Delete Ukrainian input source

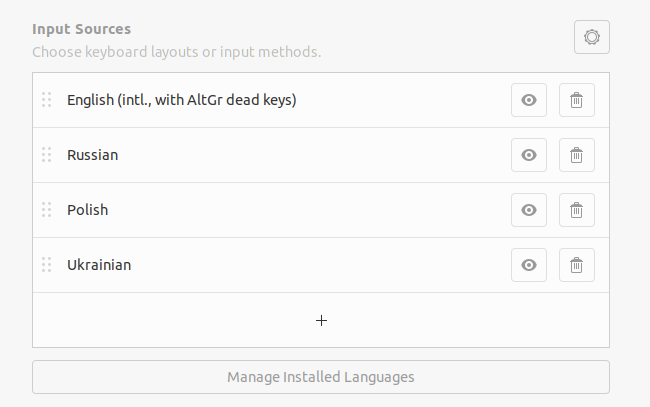[576, 265]
